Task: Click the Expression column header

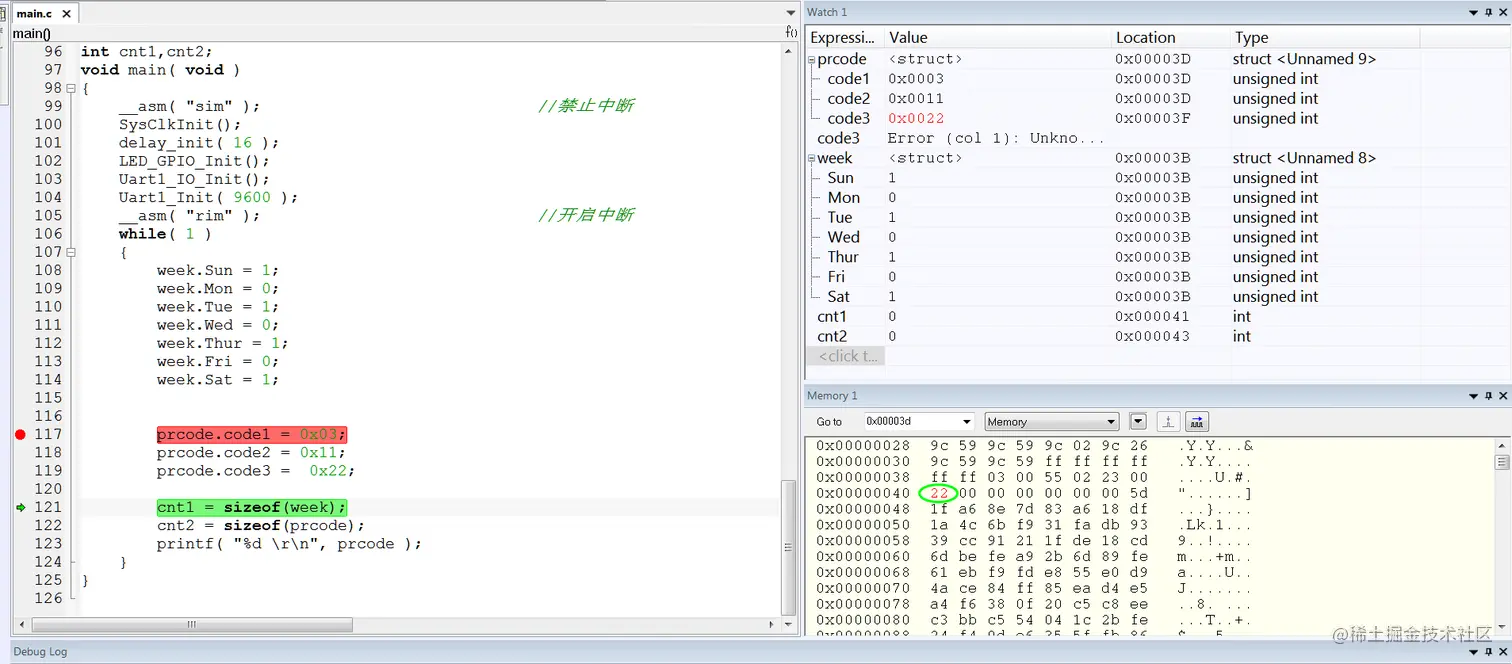Action: click(x=843, y=38)
